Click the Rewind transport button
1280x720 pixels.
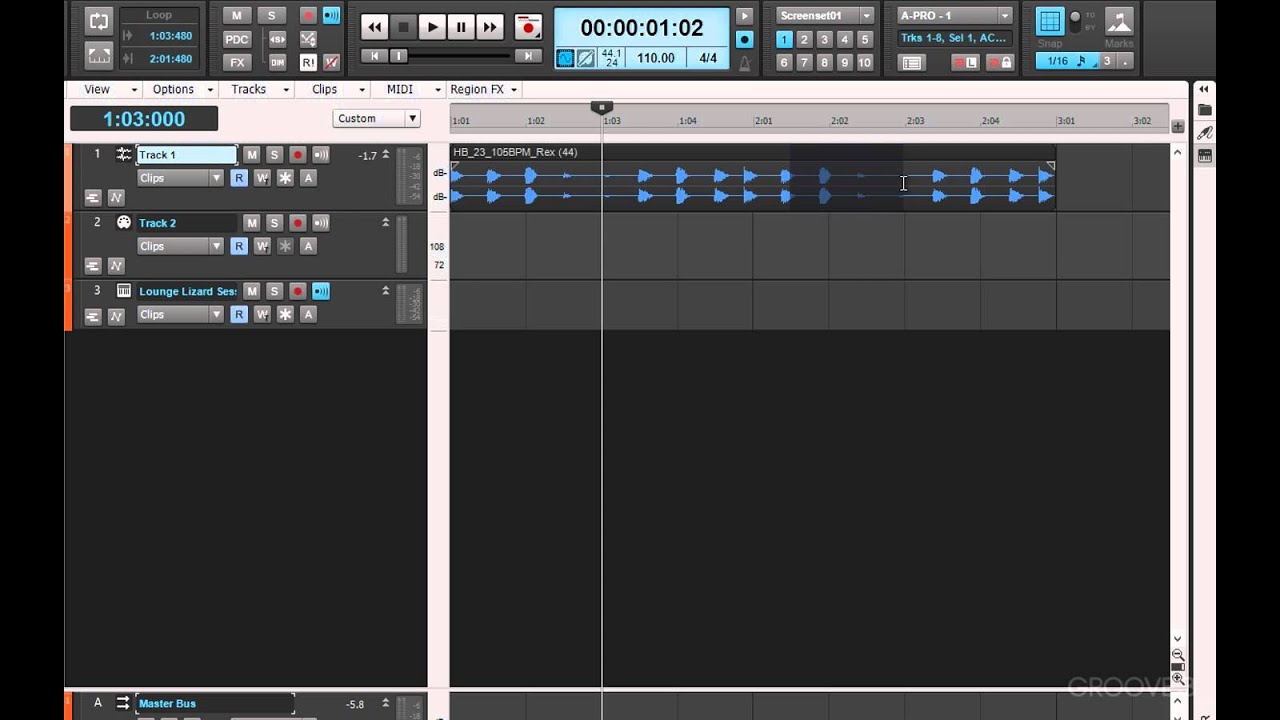(374, 27)
